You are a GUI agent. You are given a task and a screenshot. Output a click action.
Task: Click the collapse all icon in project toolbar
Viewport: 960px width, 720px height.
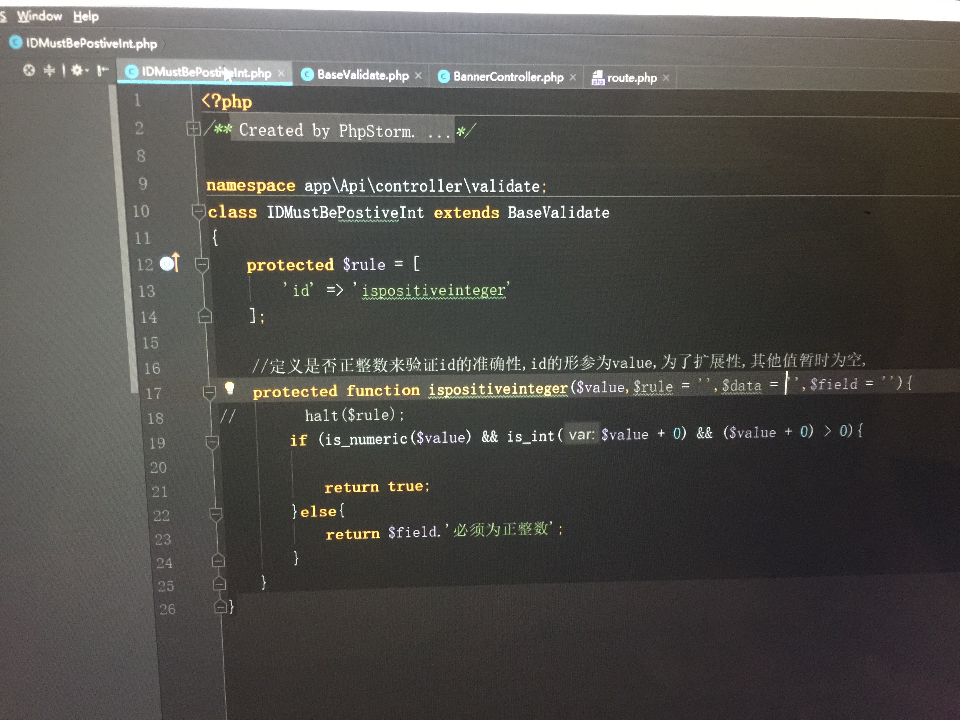pos(50,70)
